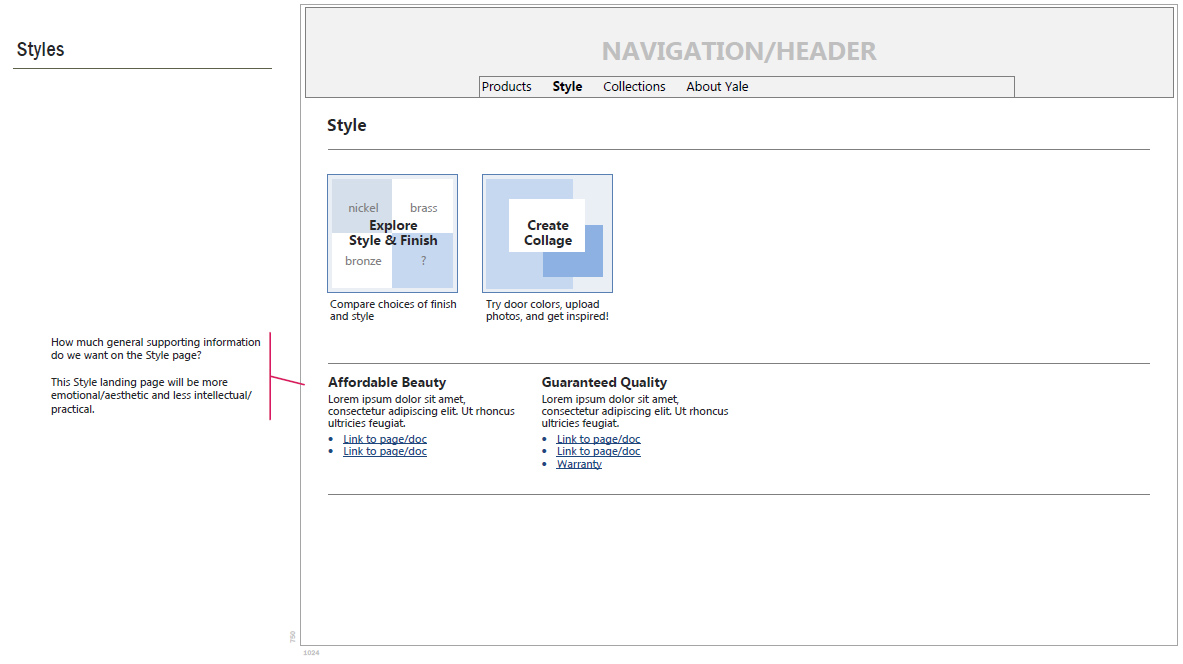Go to About Yale page

[x=717, y=87]
